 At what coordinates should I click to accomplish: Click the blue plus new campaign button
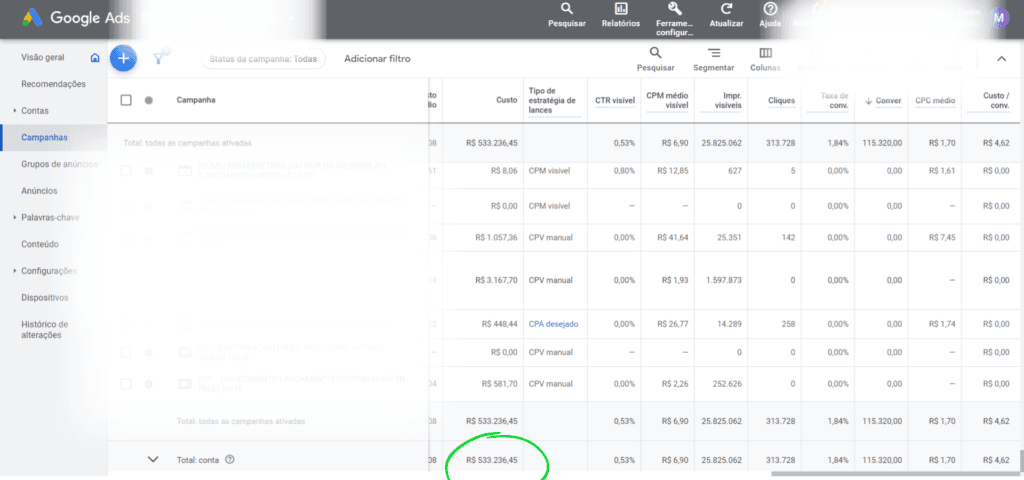click(x=122, y=59)
